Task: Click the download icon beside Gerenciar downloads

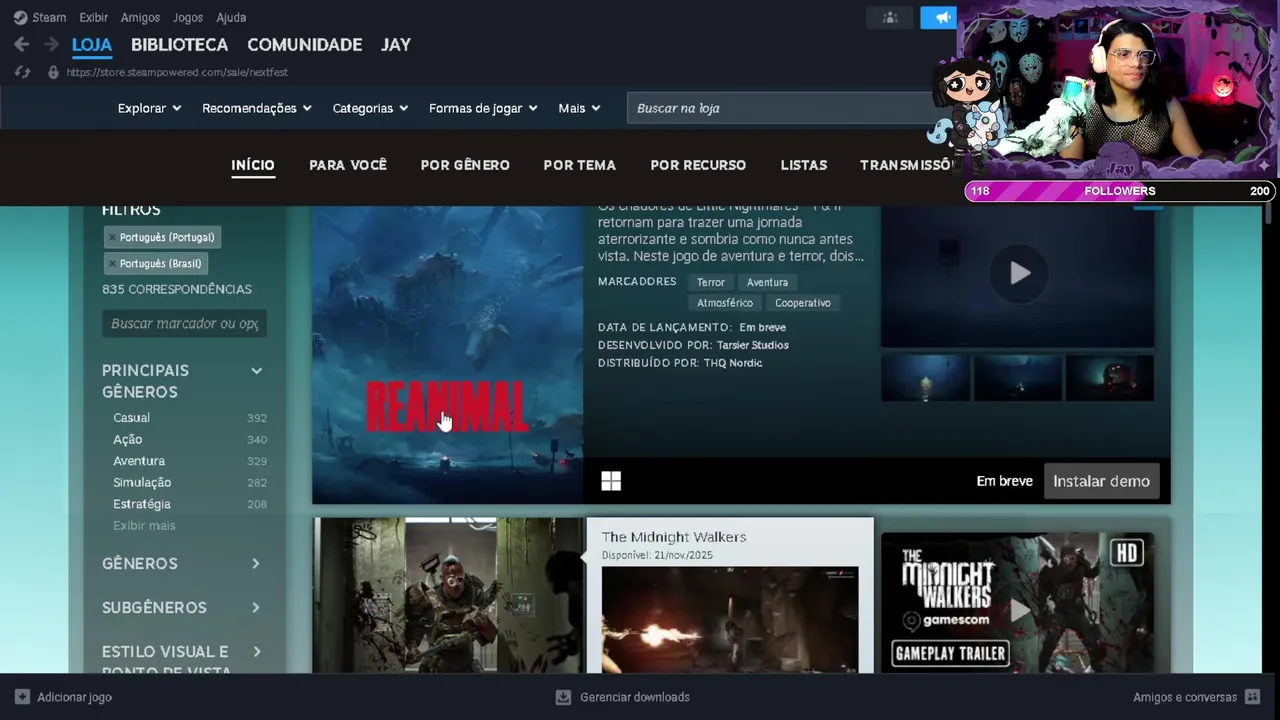Action: tap(563, 697)
